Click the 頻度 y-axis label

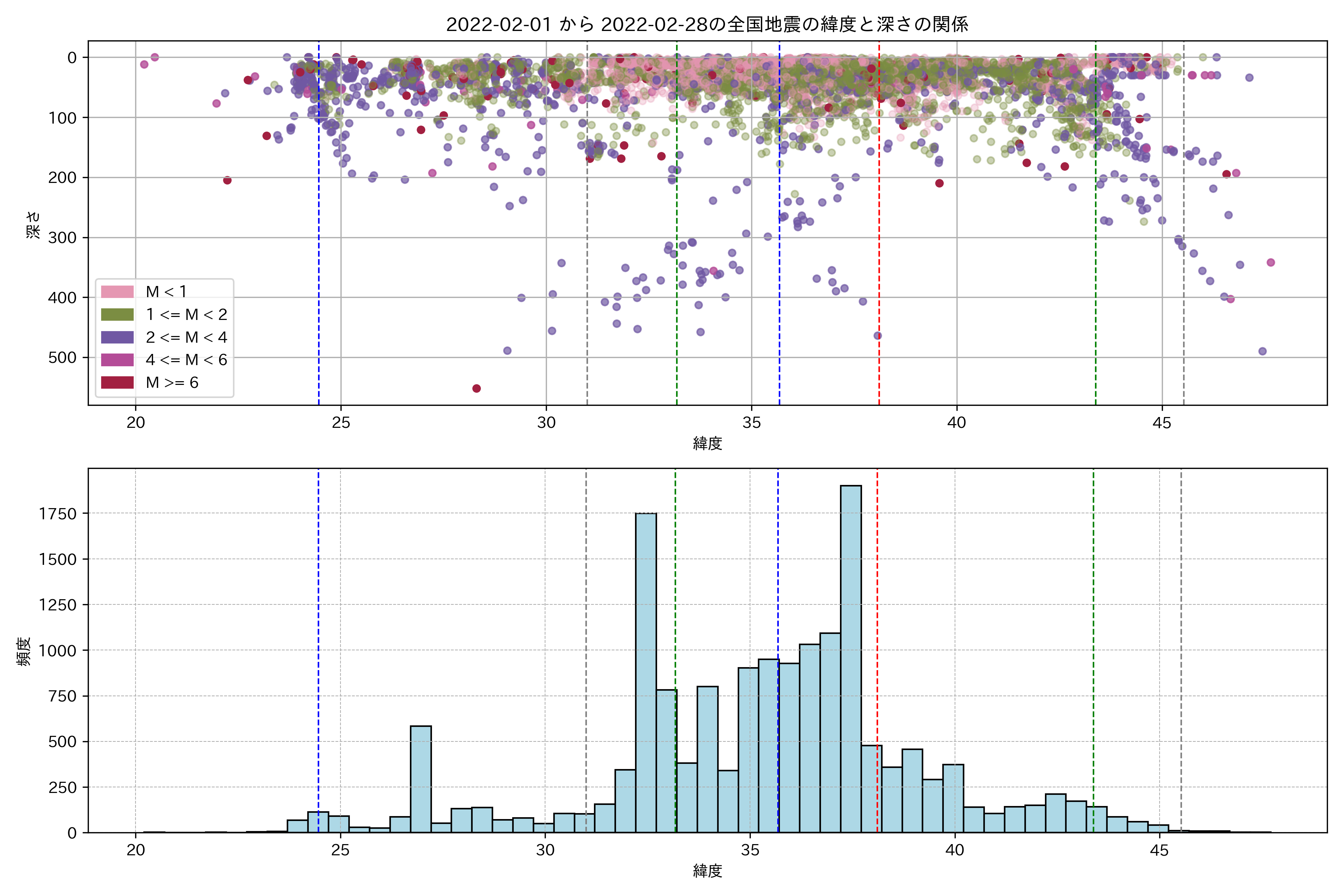(24, 651)
